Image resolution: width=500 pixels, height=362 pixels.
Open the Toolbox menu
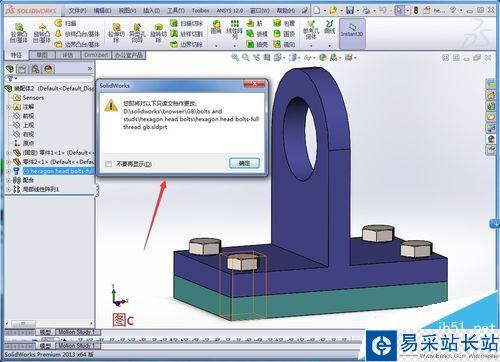[200, 10]
